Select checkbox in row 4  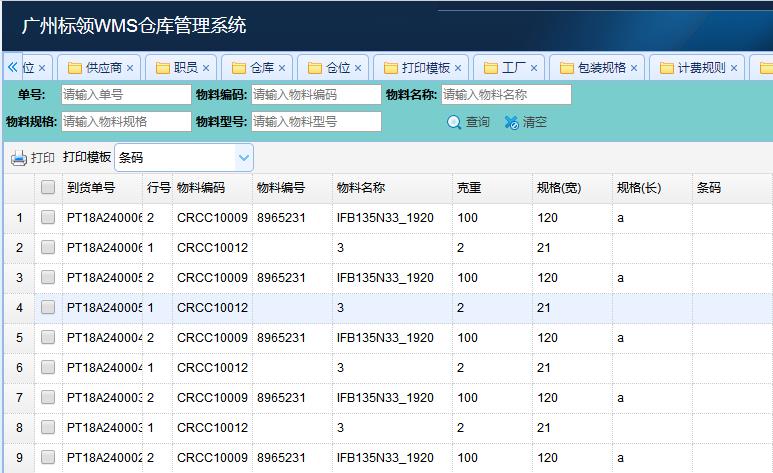[48, 307]
